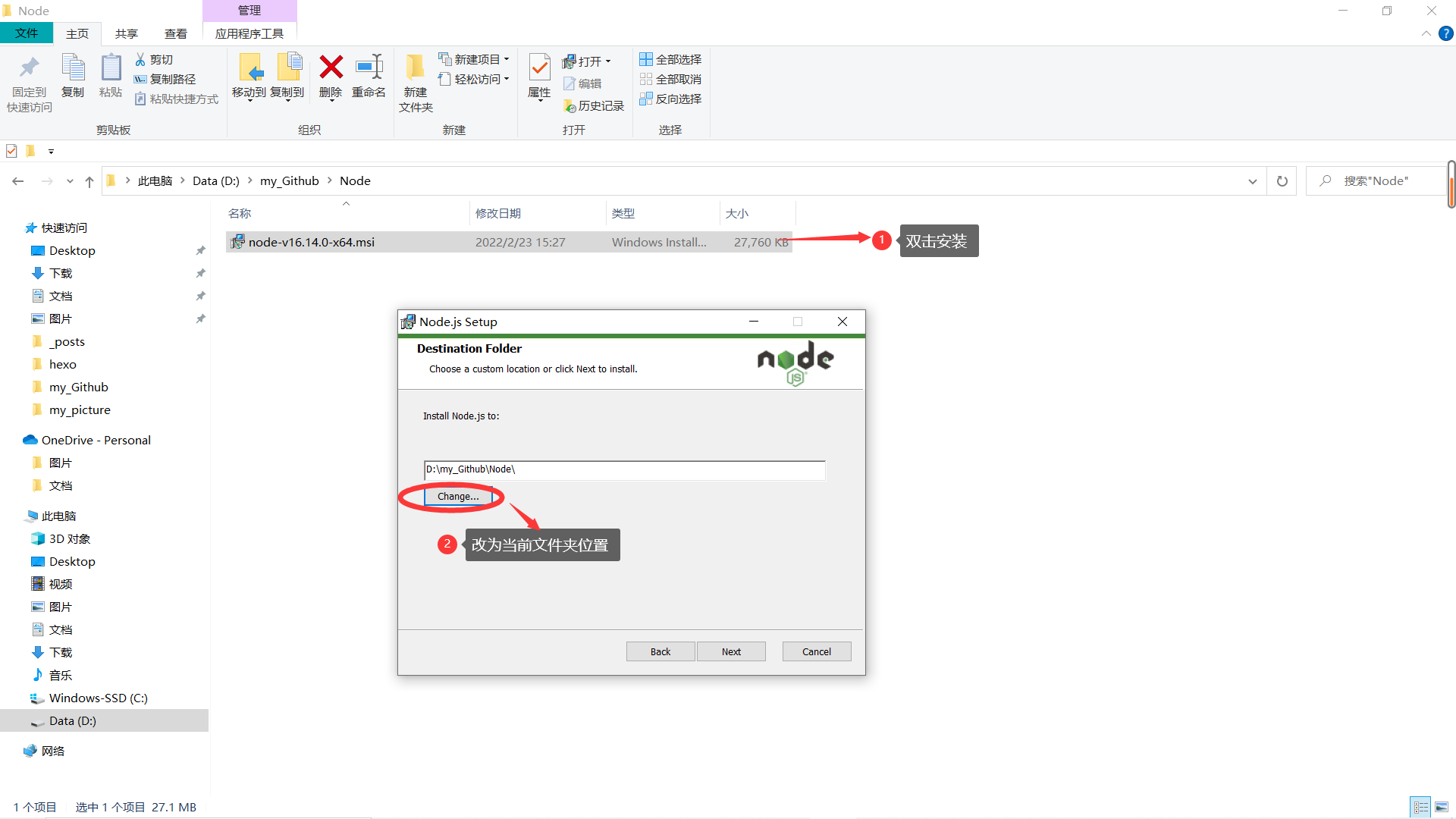Click Invert selection (反向选择)
The width and height of the screenshot is (1456, 819).
coord(670,99)
